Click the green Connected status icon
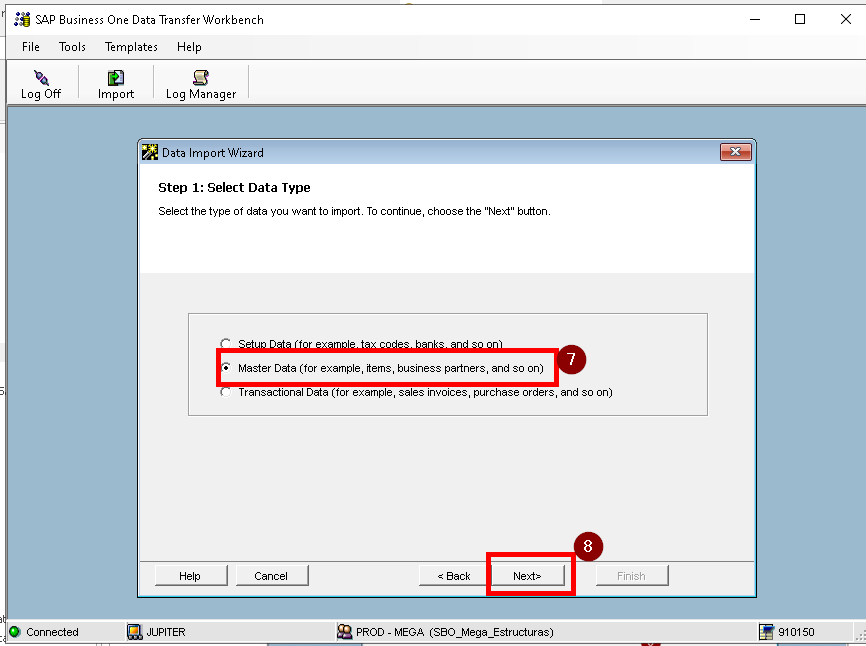This screenshot has width=866, height=646. pyautogui.click(x=15, y=632)
